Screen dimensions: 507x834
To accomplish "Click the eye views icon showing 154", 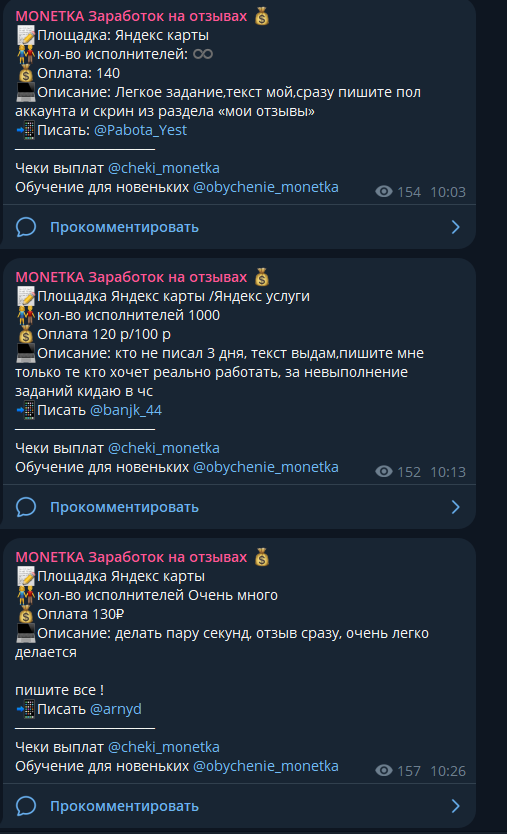I will point(384,191).
